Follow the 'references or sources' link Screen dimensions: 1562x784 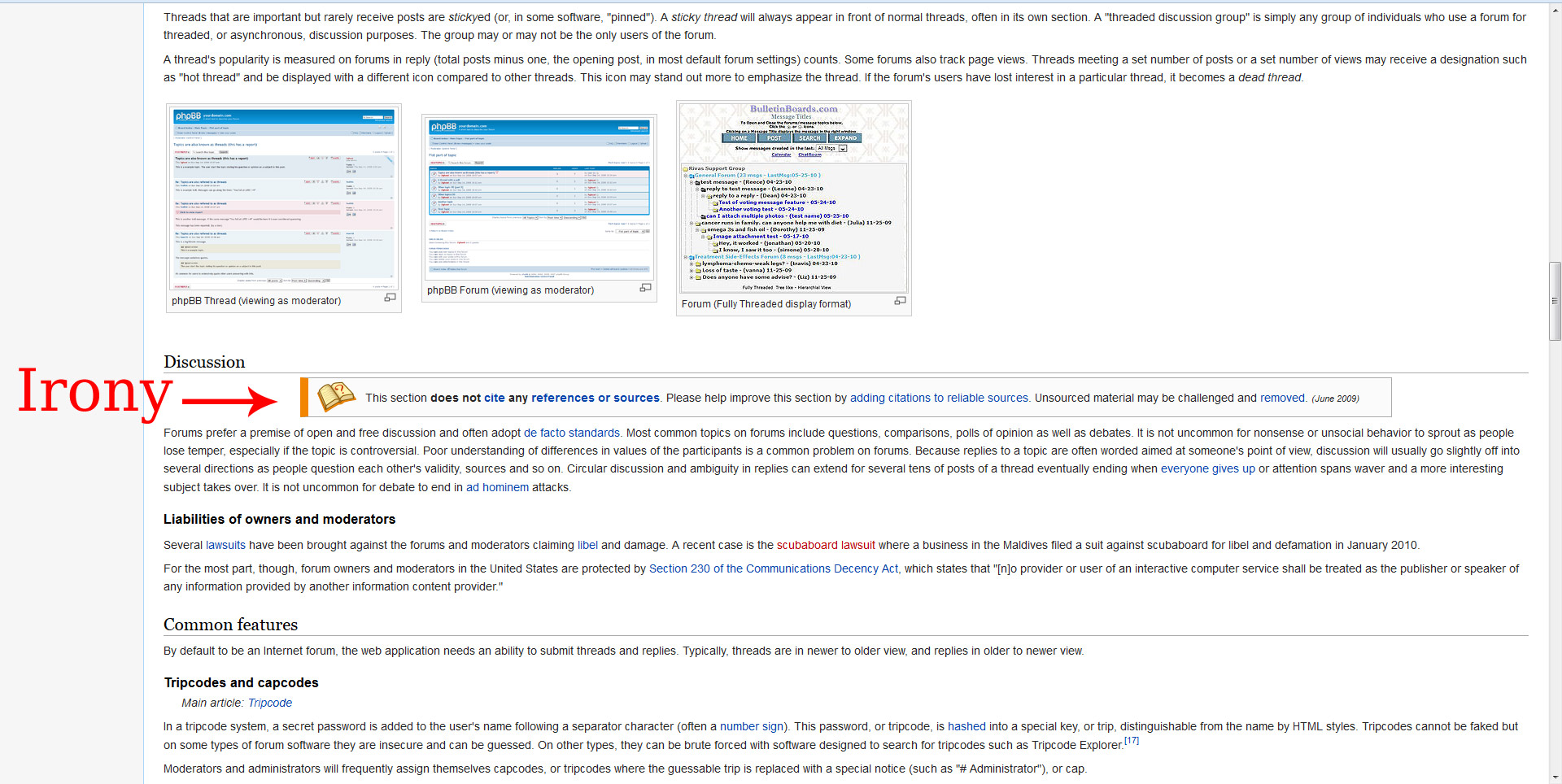coord(595,398)
